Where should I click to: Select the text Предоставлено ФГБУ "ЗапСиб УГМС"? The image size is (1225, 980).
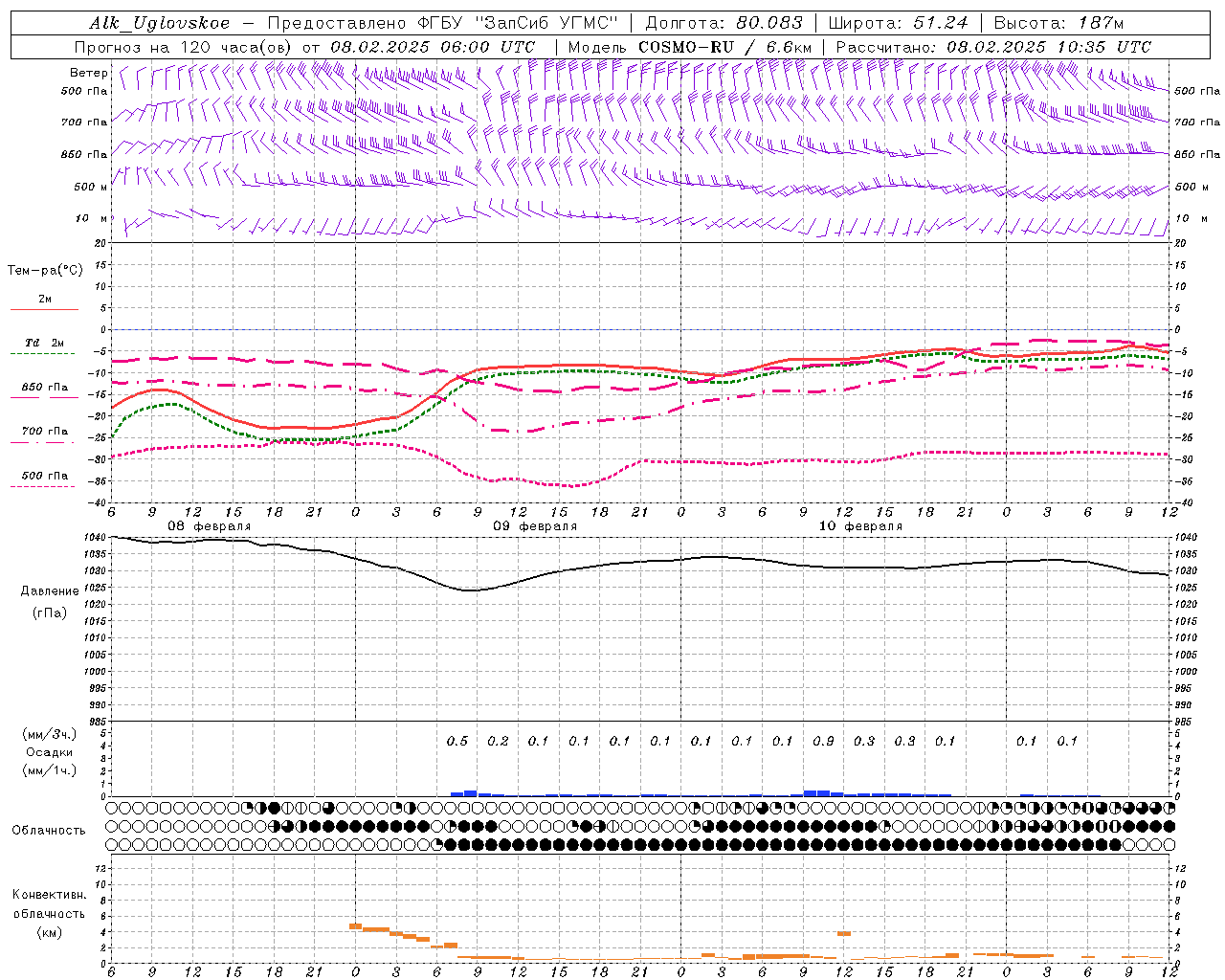[x=443, y=24]
